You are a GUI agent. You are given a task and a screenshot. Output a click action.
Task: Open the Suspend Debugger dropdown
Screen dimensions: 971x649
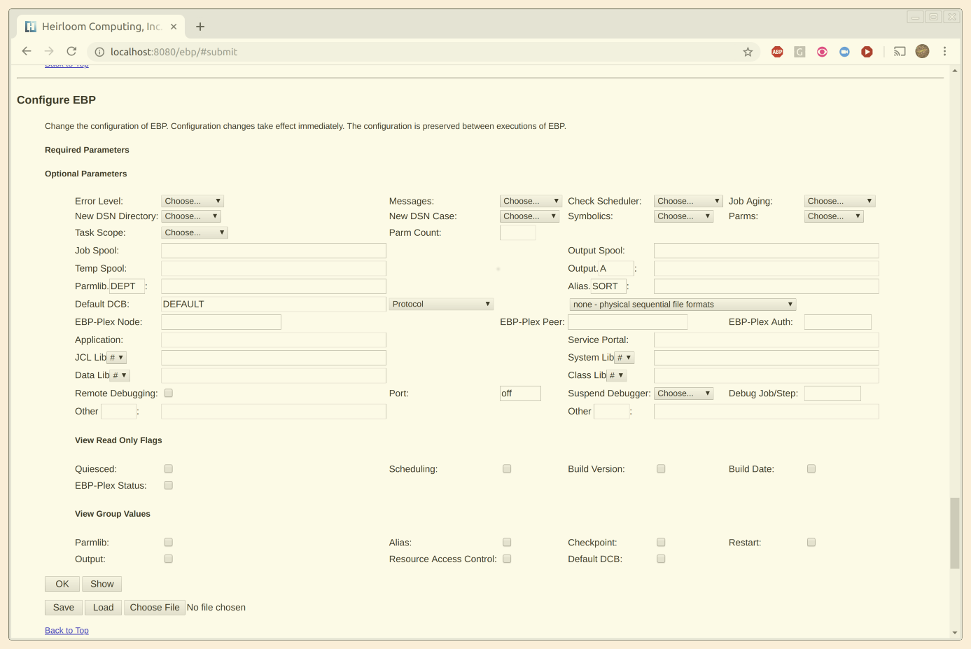click(x=684, y=393)
